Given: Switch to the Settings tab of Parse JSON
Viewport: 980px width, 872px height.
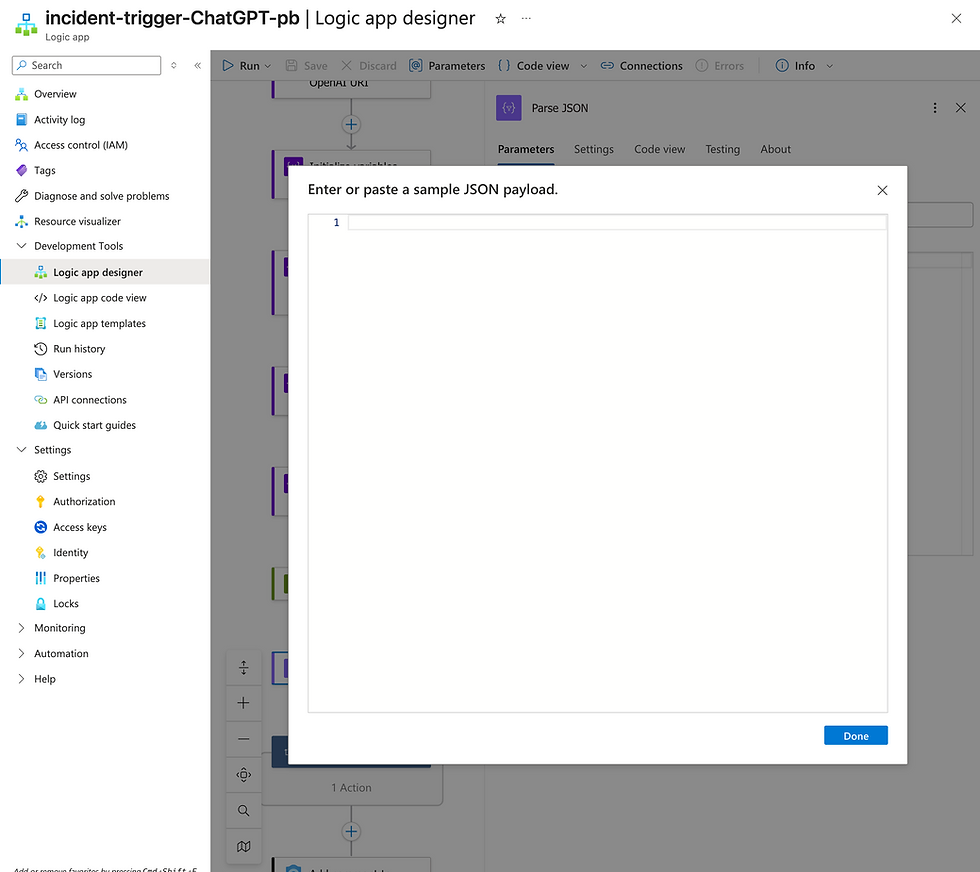Looking at the screenshot, I should (x=594, y=149).
